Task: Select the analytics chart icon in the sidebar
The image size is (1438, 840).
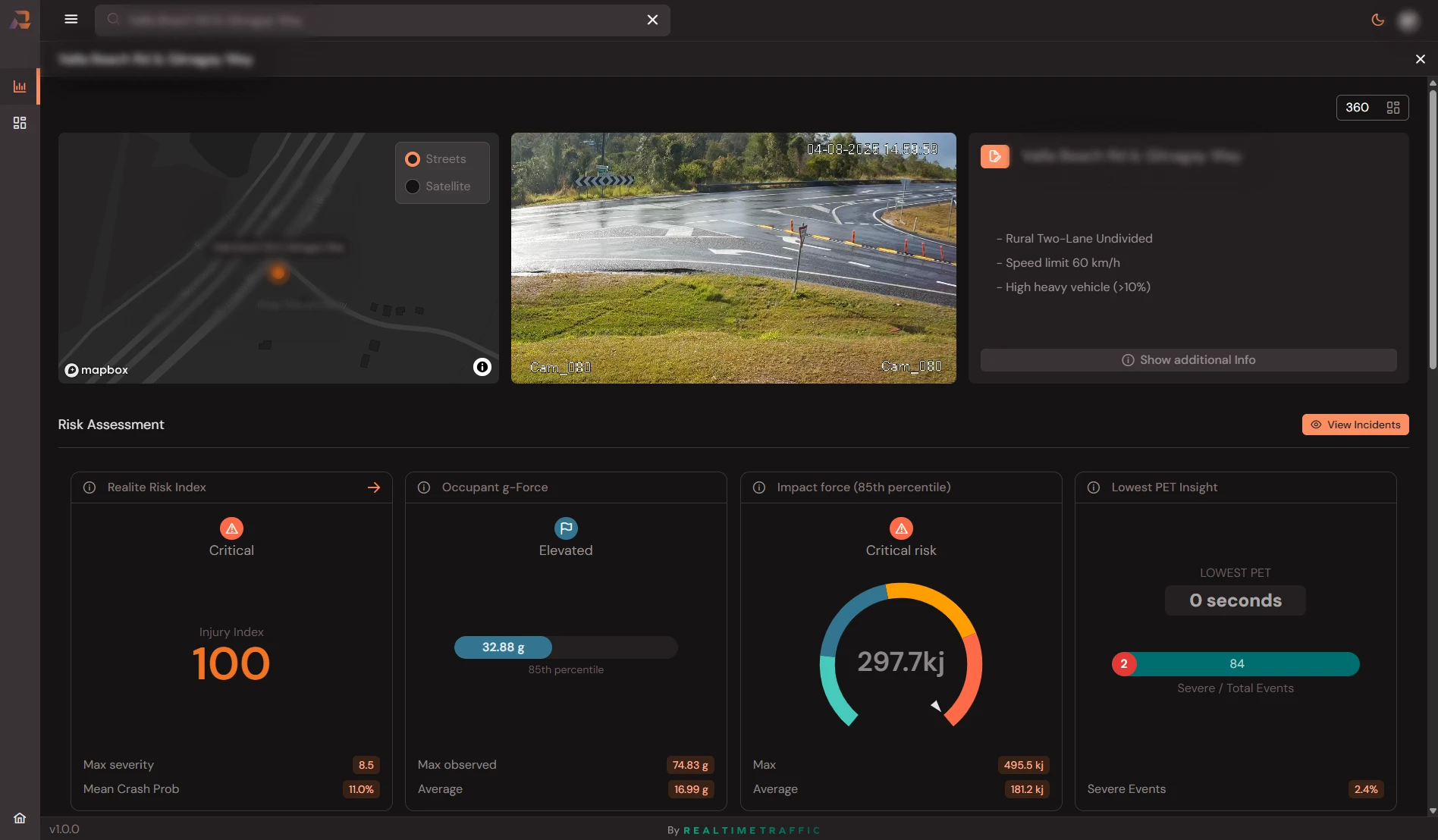Action: click(x=20, y=86)
